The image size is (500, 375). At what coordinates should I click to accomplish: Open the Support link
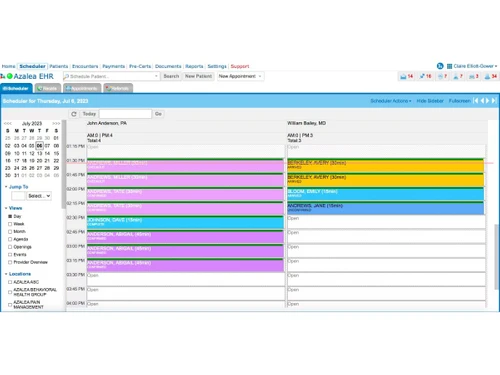(x=240, y=66)
